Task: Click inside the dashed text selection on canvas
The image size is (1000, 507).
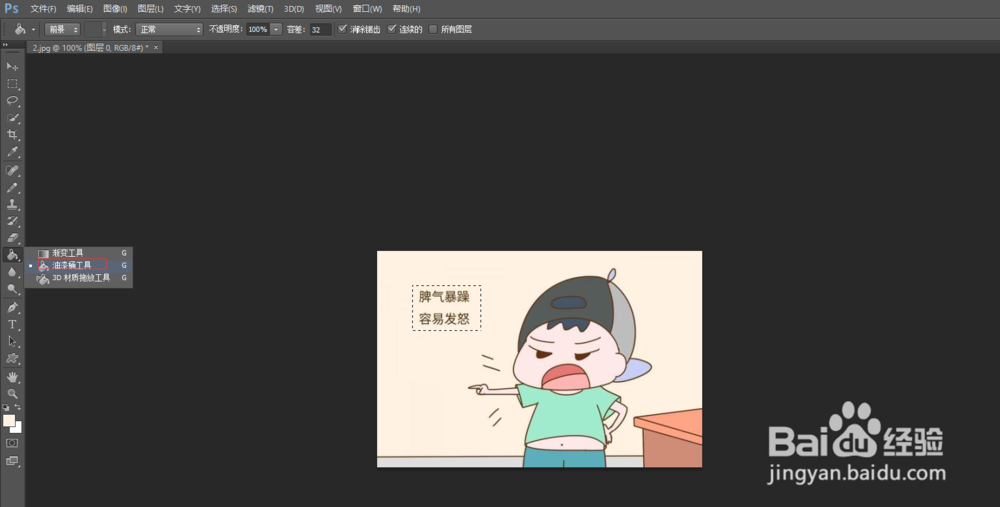Action: coord(446,308)
